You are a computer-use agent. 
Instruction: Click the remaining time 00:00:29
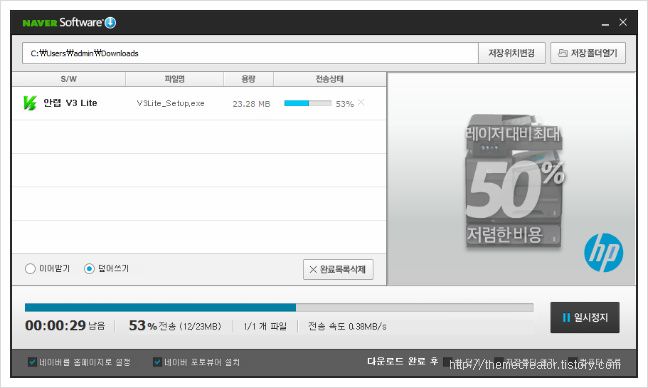(x=55, y=325)
